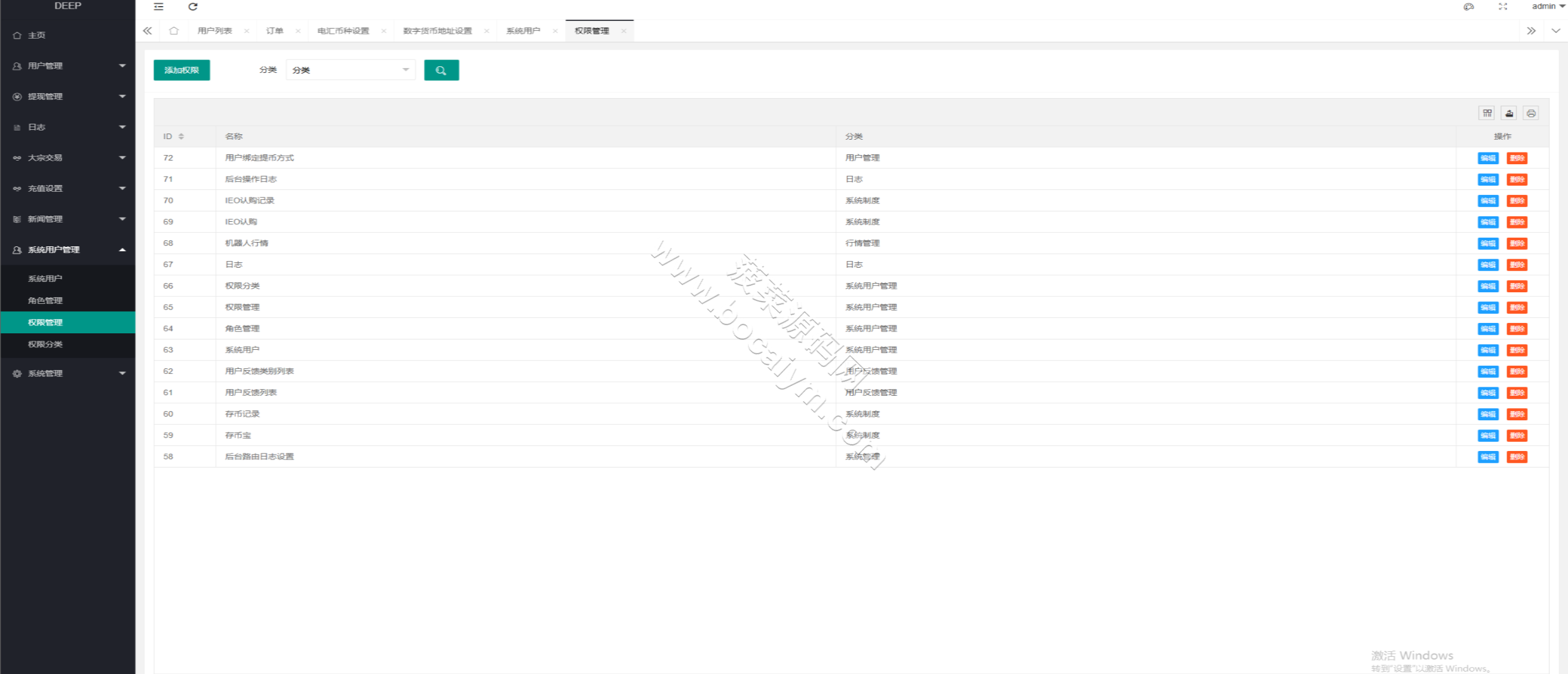Image resolution: width=1568 pixels, height=674 pixels.
Task: Refresh the page with reload icon
Action: pyautogui.click(x=192, y=7)
